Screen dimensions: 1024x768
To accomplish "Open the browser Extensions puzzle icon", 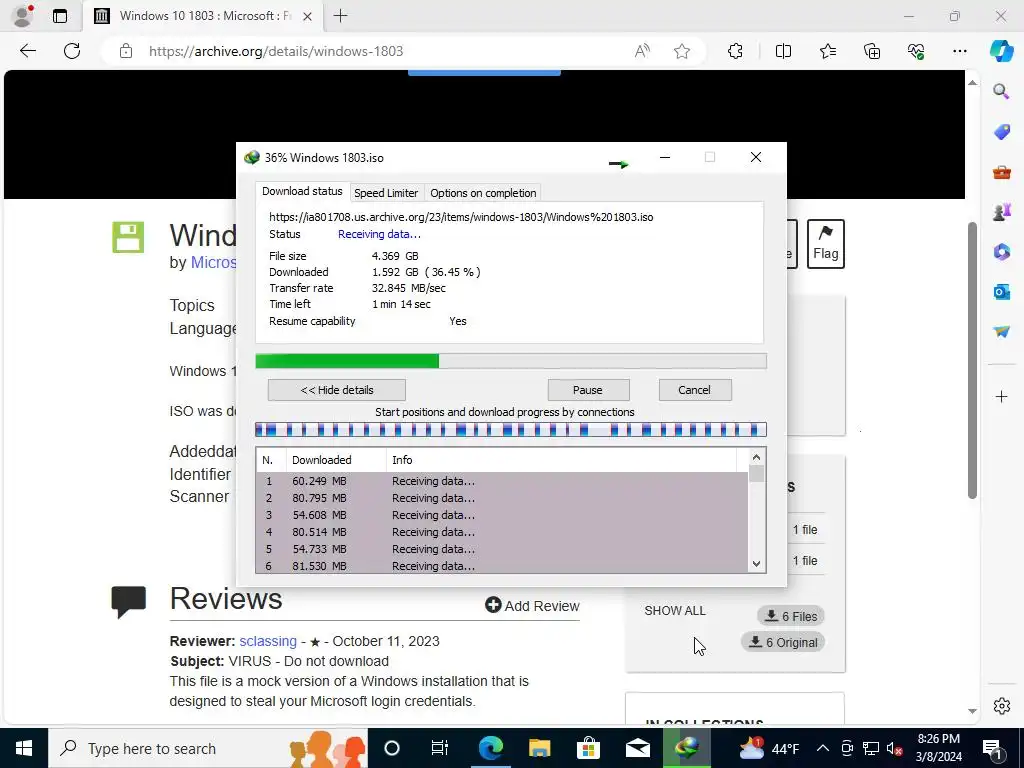I will (x=735, y=51).
